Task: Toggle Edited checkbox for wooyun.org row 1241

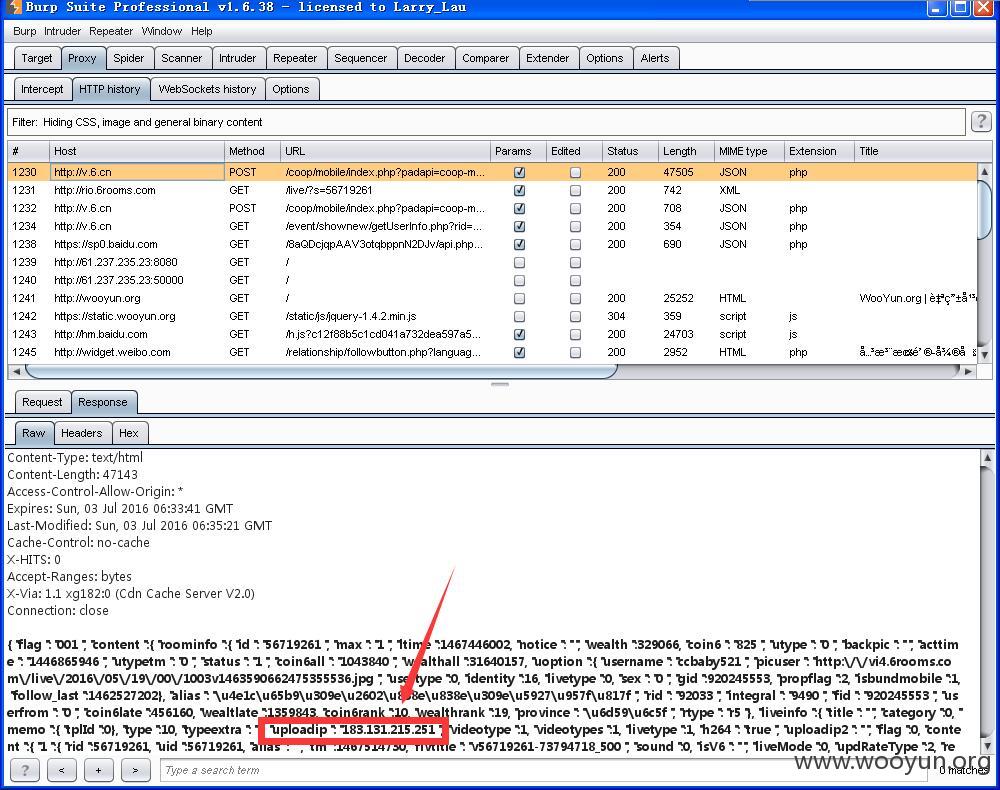Action: (x=575, y=298)
